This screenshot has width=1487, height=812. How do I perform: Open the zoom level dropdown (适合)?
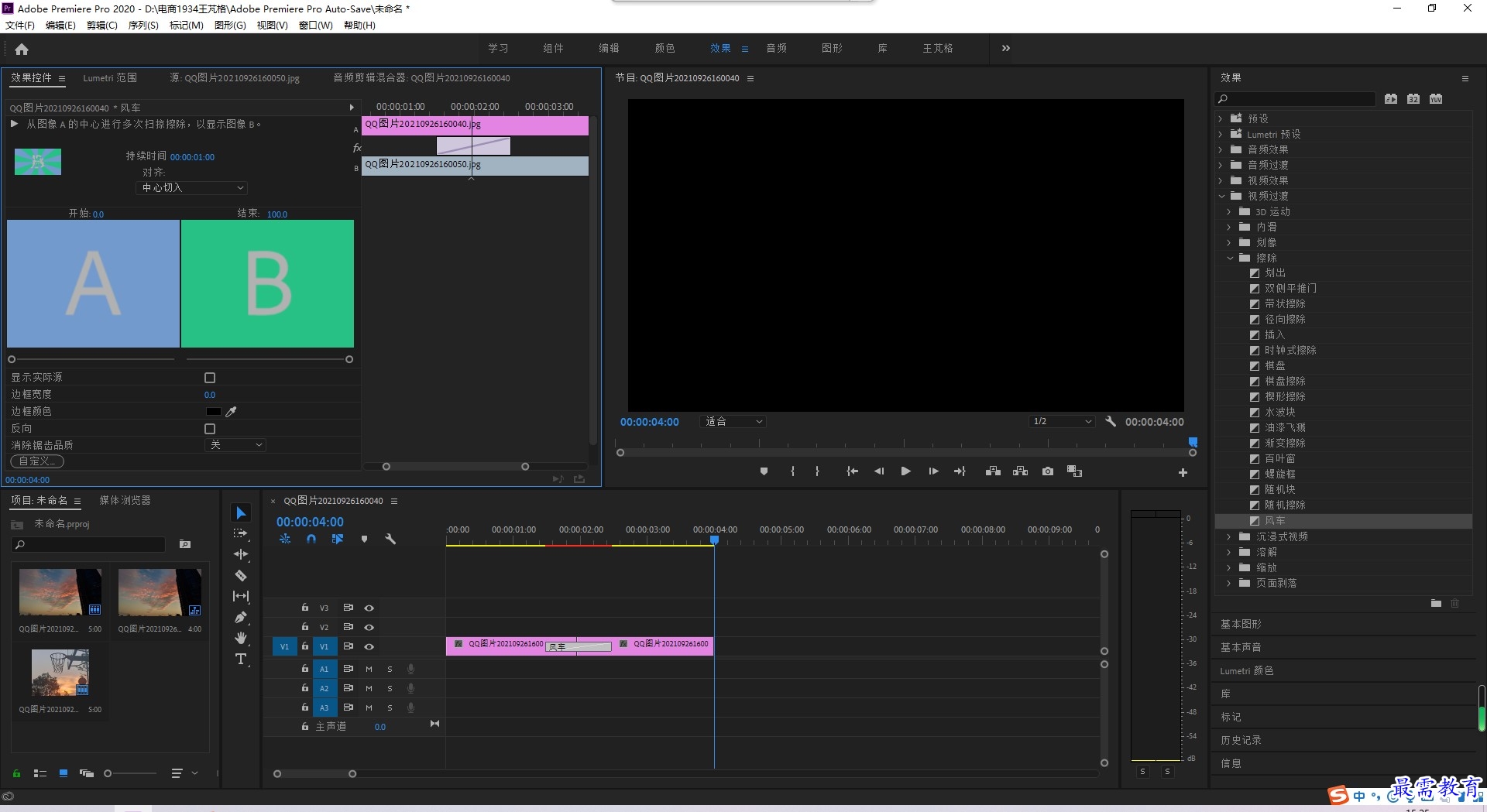click(733, 421)
